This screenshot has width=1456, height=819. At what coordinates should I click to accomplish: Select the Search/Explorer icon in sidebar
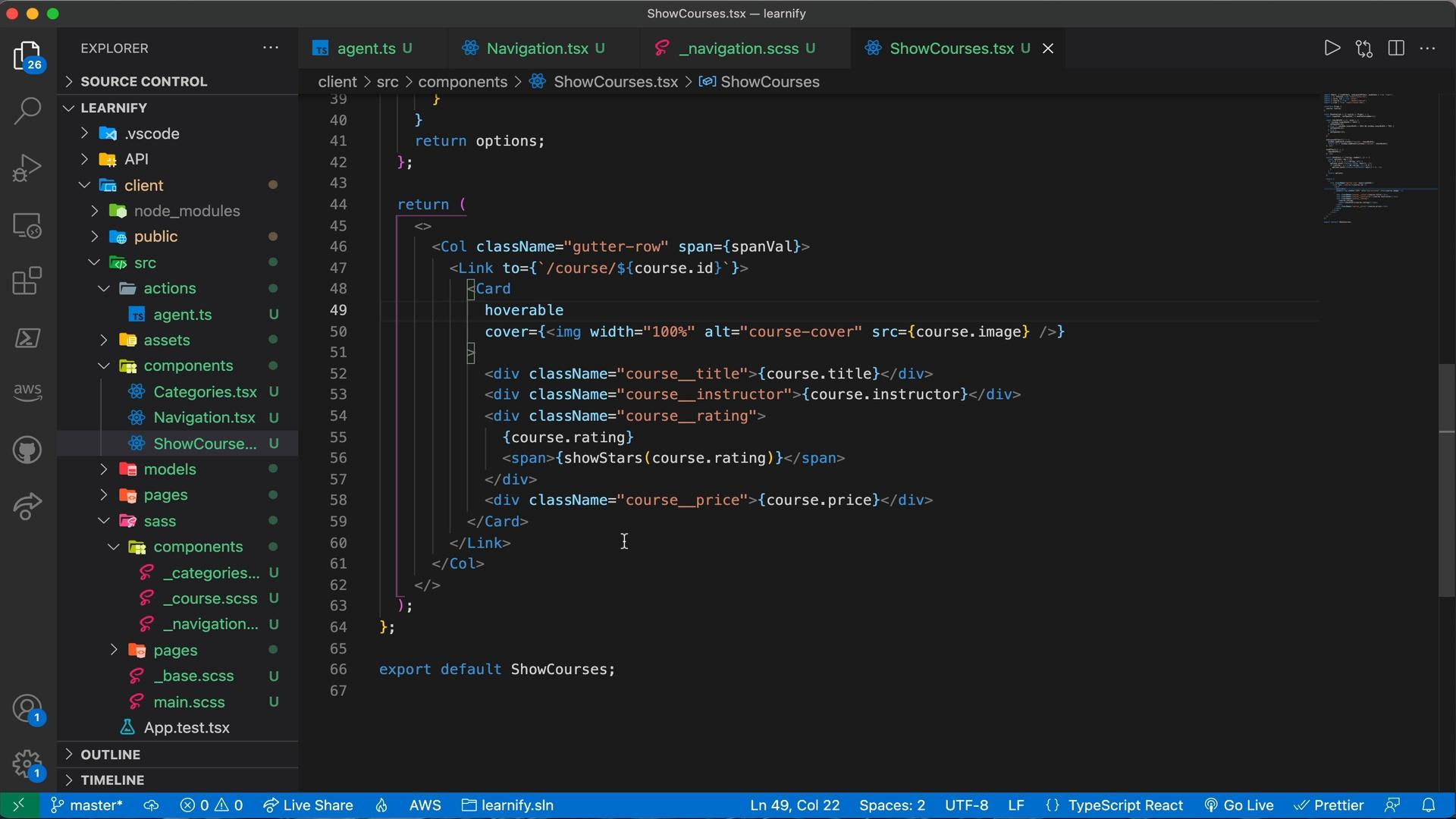coord(27,110)
